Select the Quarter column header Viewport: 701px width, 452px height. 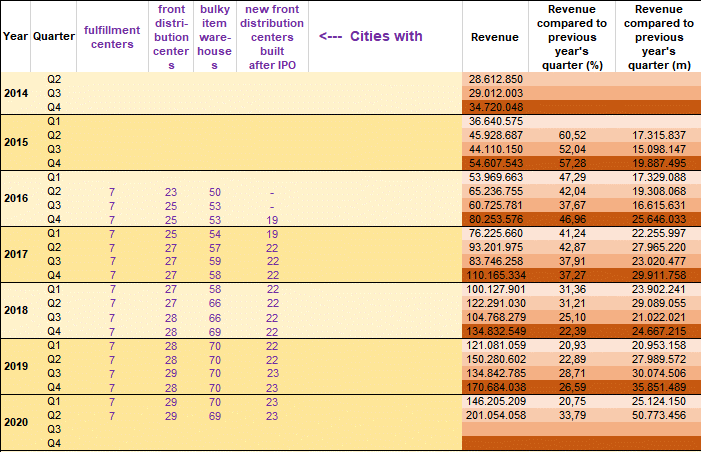[x=54, y=36]
